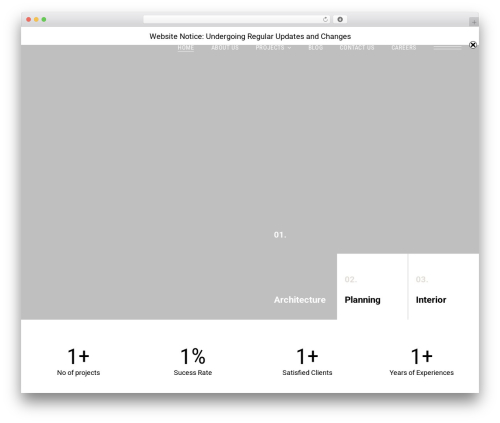Dismiss the website notice with the X icon

point(473,45)
